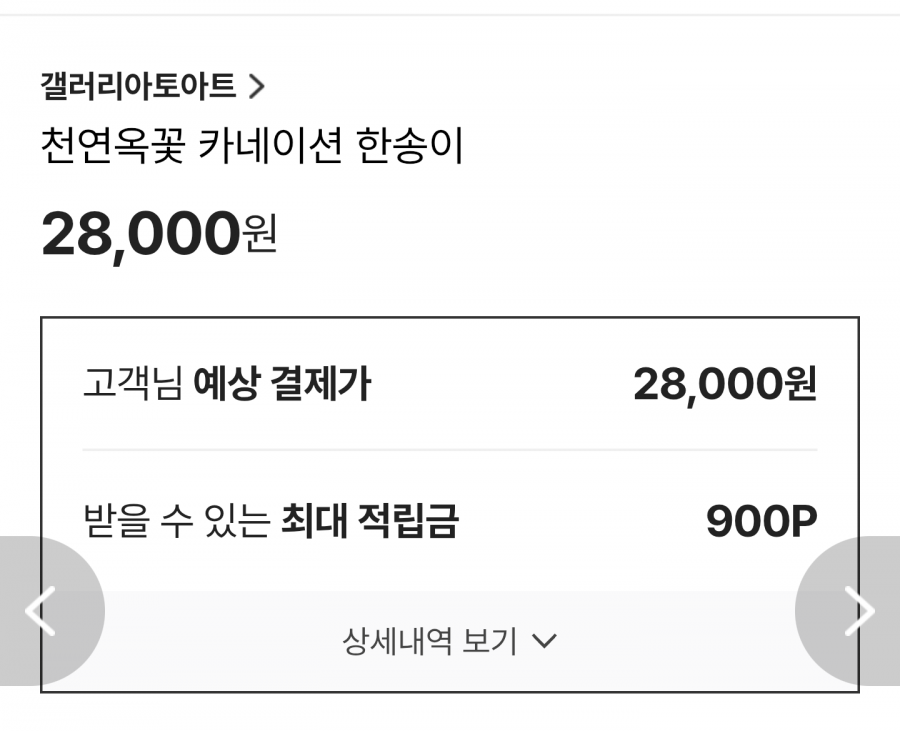The width and height of the screenshot is (900, 731).
Task: Open the 갤러리아토아트 brand page link
Action: pos(138,87)
